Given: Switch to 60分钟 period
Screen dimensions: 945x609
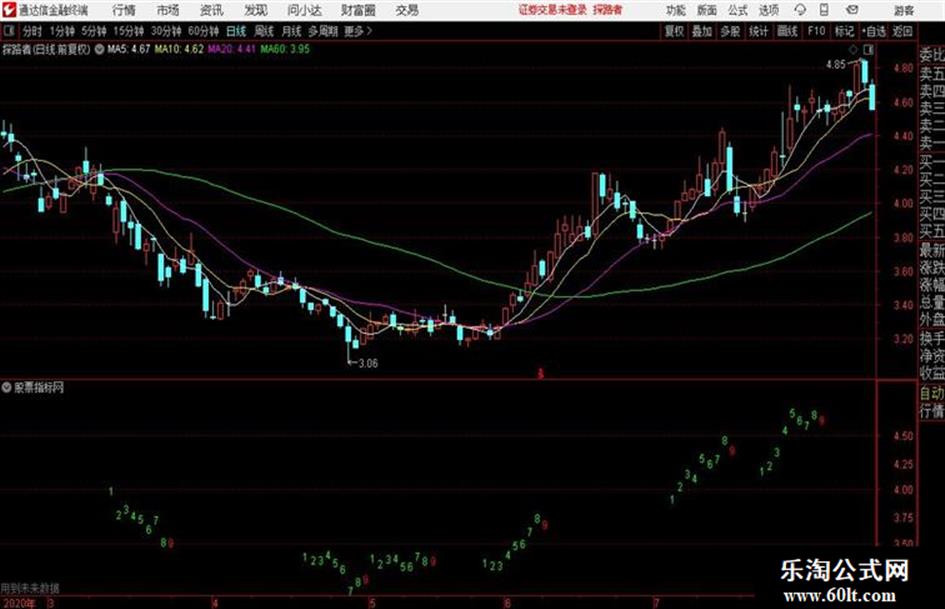Looking at the screenshot, I should [203, 31].
